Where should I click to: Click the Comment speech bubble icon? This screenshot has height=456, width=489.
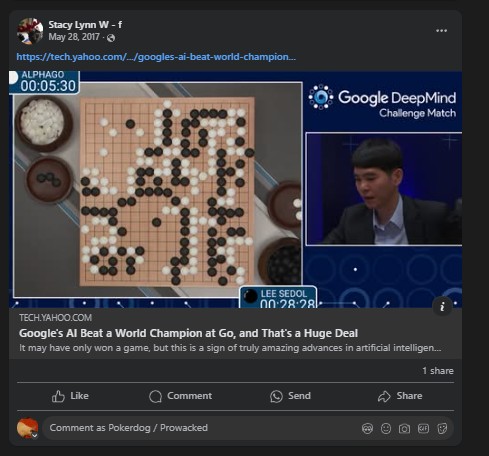tap(155, 396)
